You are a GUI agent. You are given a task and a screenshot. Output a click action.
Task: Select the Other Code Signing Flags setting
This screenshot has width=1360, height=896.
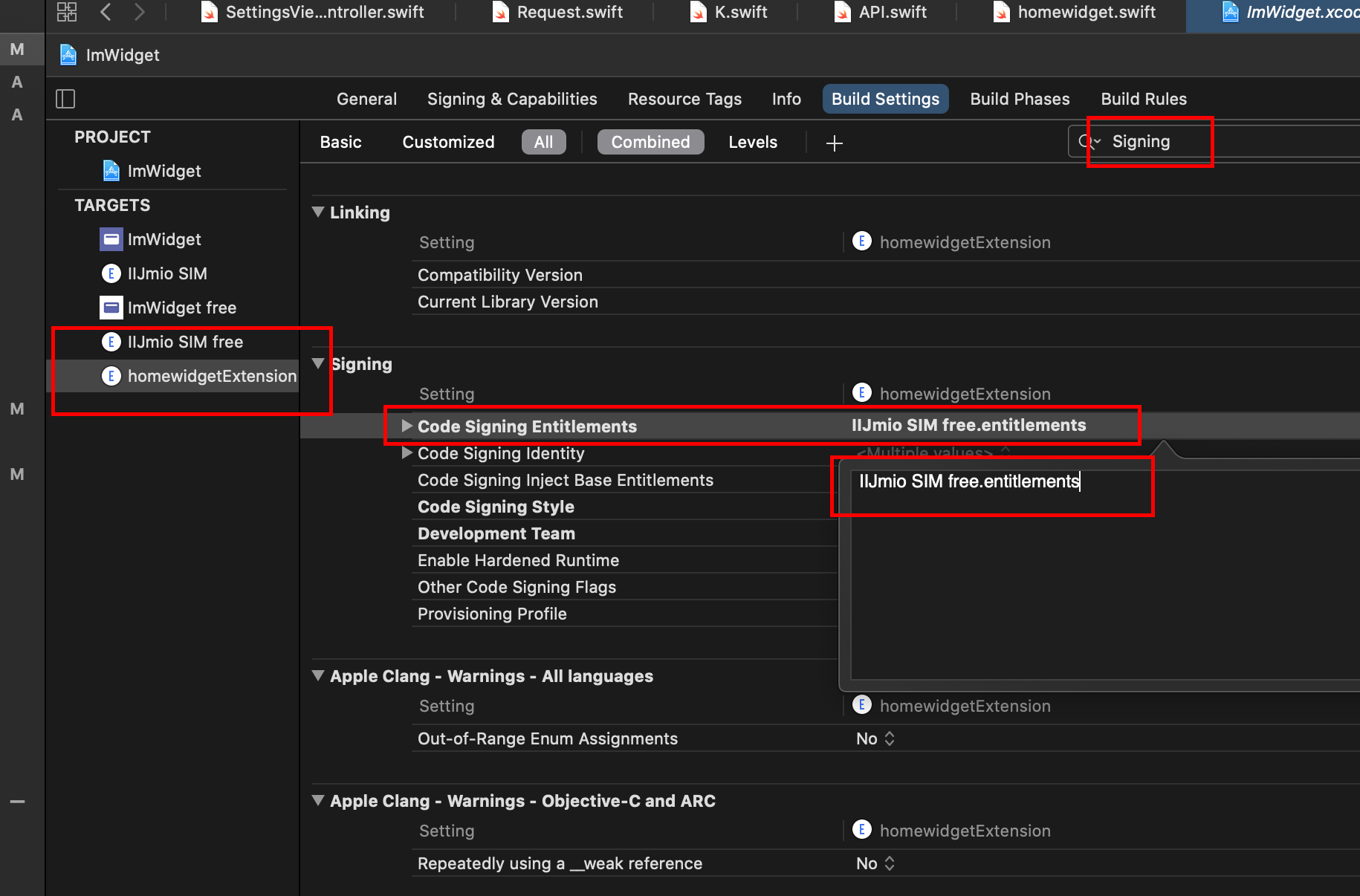(517, 587)
